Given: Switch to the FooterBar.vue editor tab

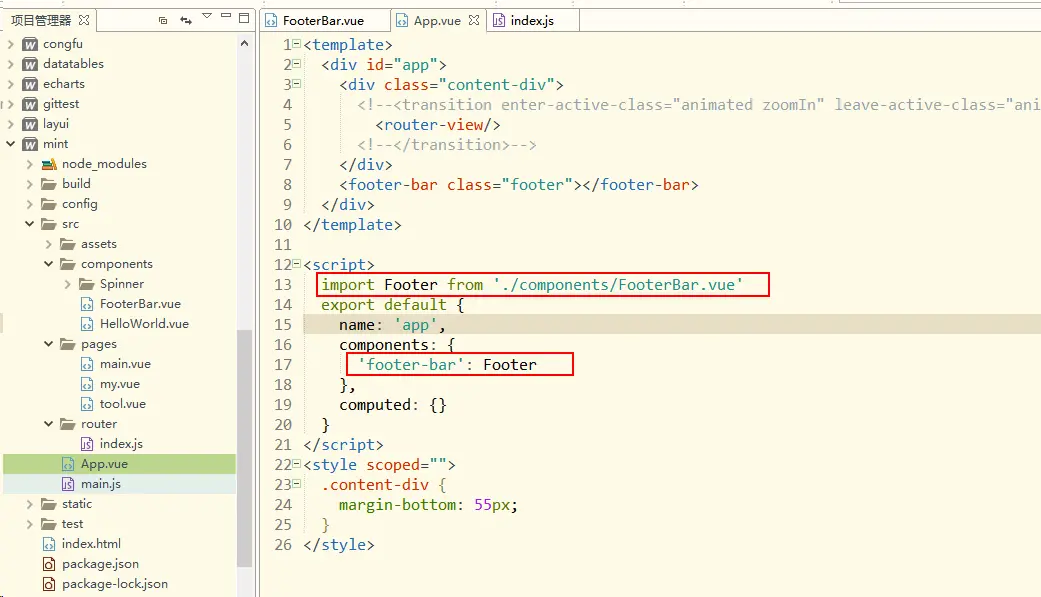Looking at the screenshot, I should [314, 21].
